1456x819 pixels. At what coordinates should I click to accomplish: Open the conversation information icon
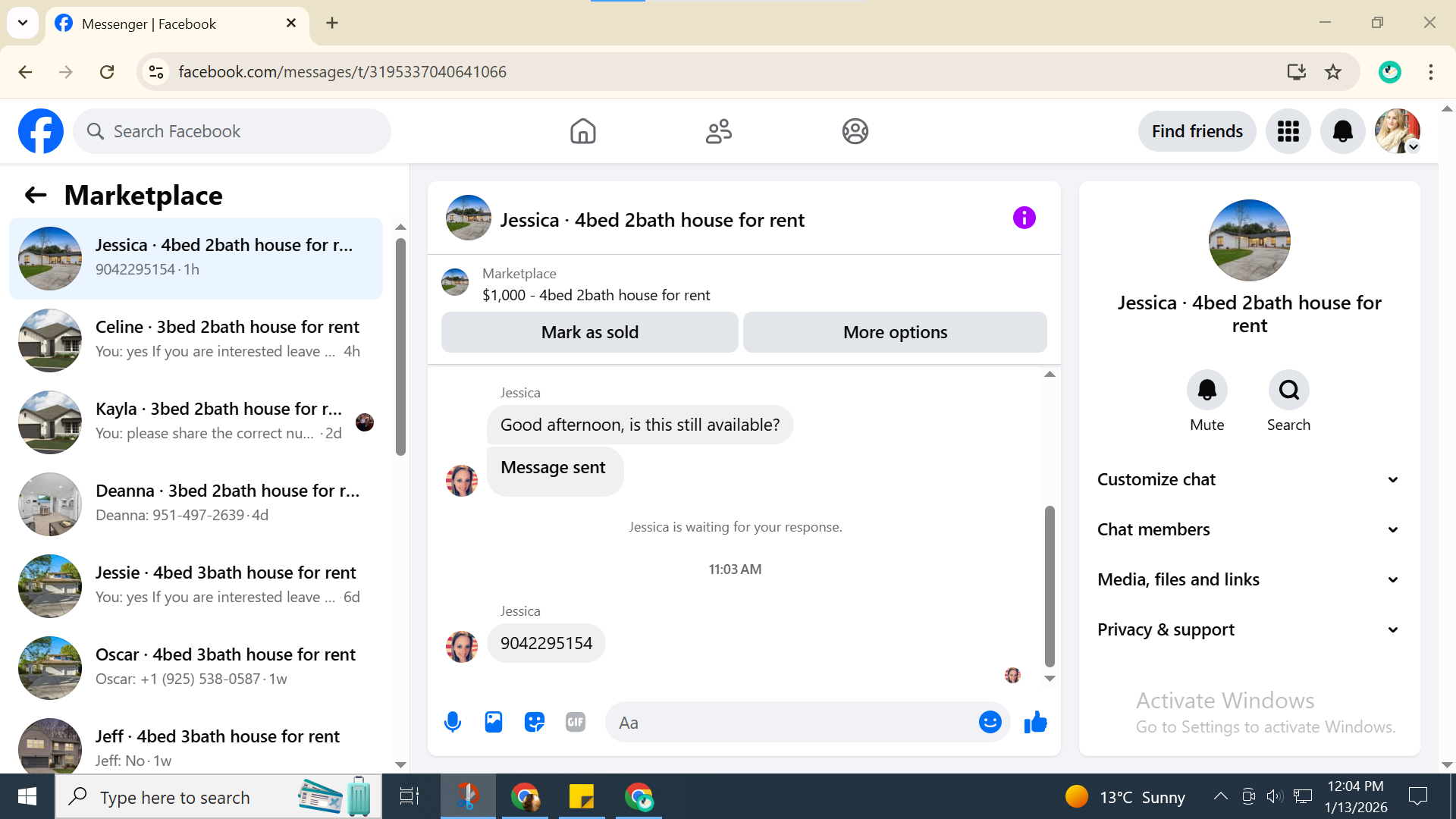point(1024,218)
